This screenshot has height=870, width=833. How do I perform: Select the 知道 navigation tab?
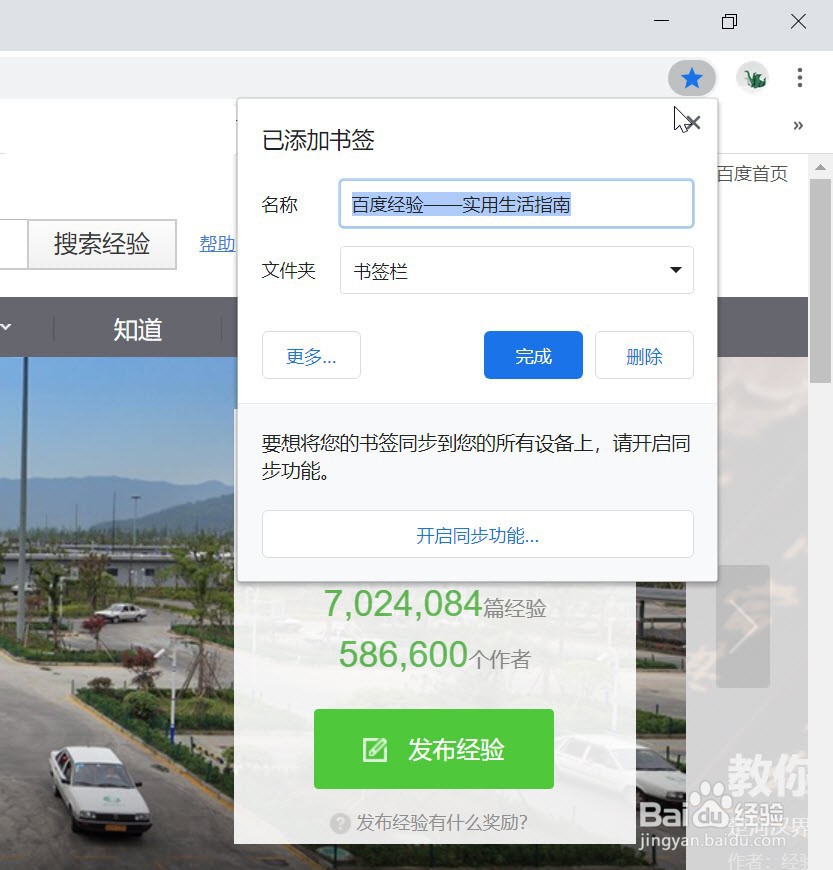click(x=138, y=330)
